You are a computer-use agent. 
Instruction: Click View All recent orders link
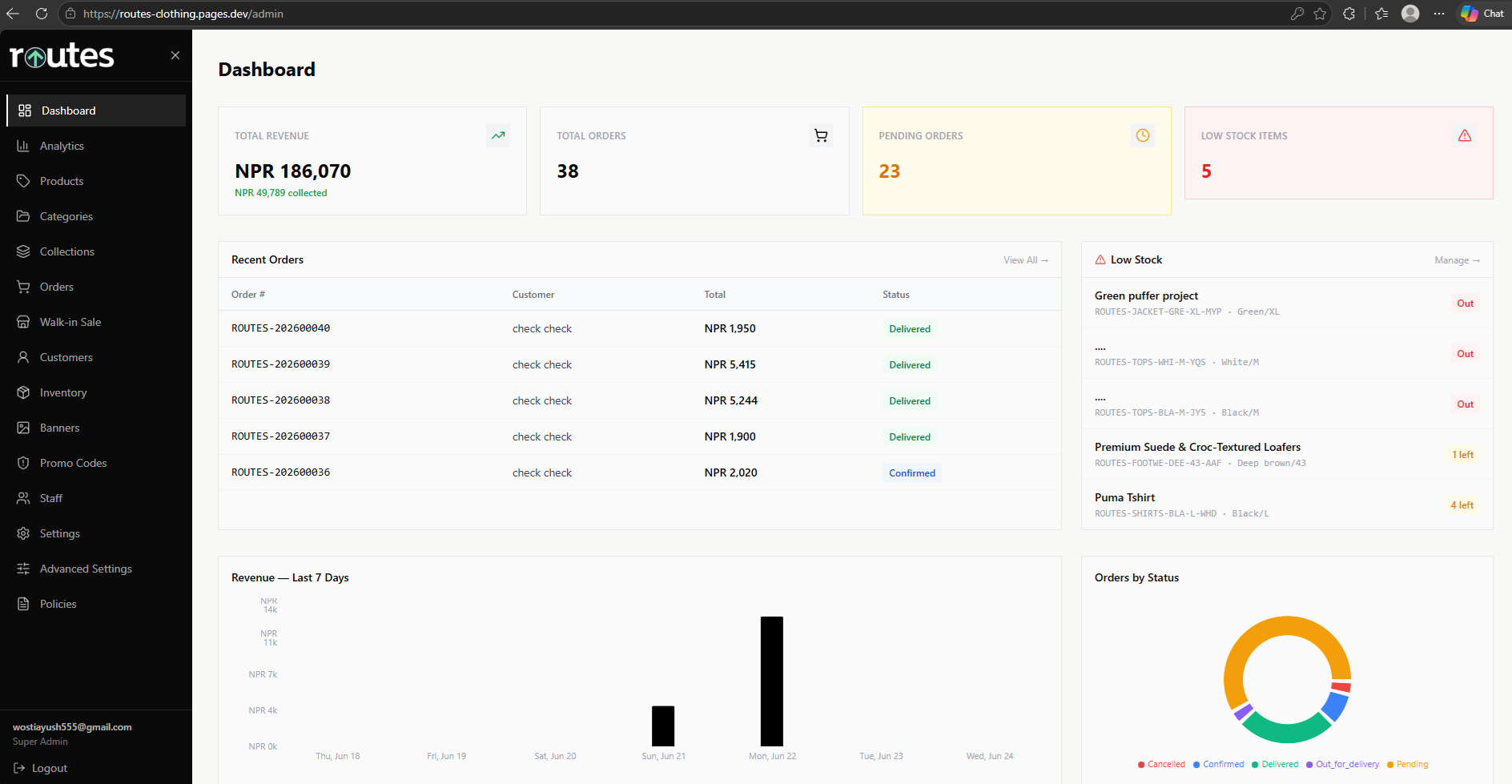[1026, 260]
